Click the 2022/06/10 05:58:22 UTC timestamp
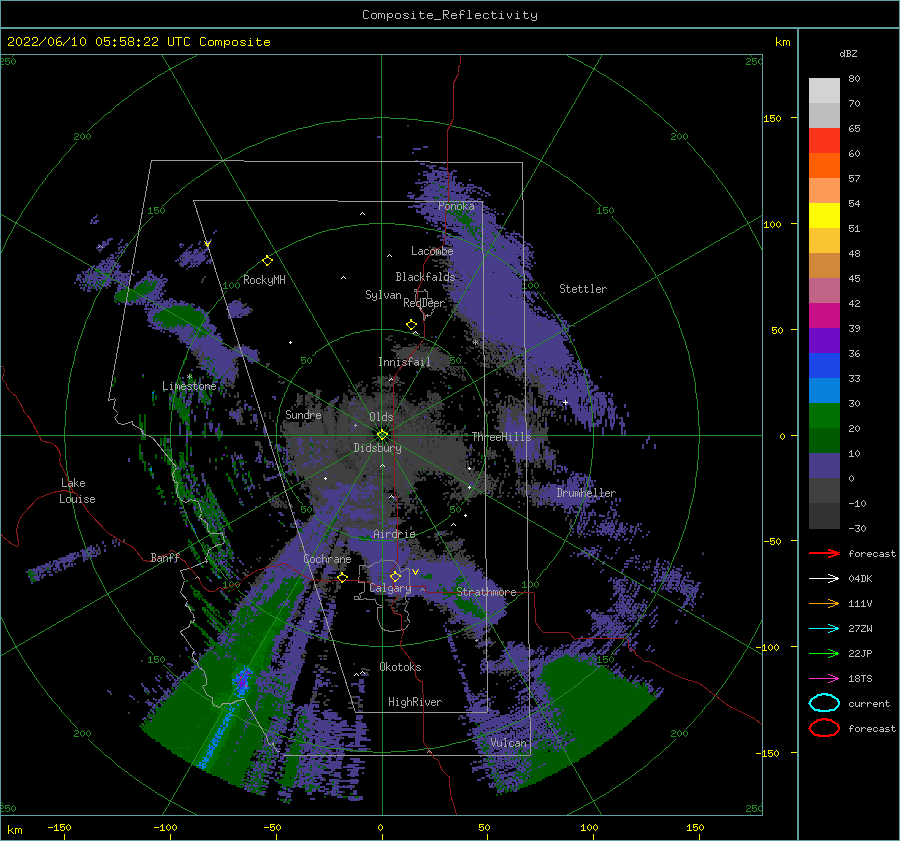The image size is (900, 841). pyautogui.click(x=138, y=42)
